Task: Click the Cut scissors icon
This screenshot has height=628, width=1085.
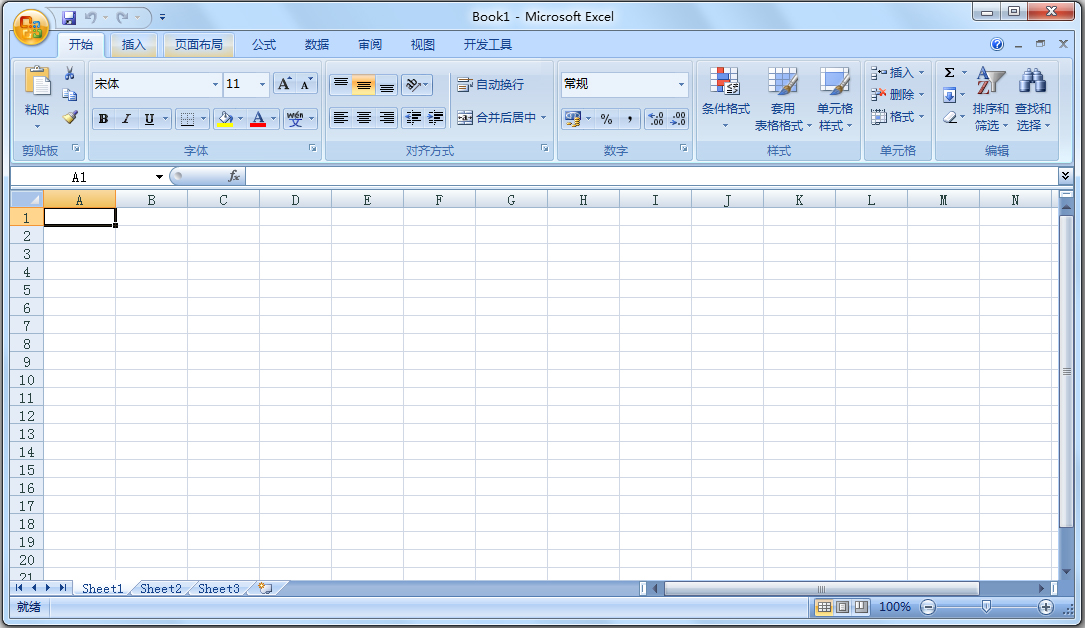Action: 69,73
